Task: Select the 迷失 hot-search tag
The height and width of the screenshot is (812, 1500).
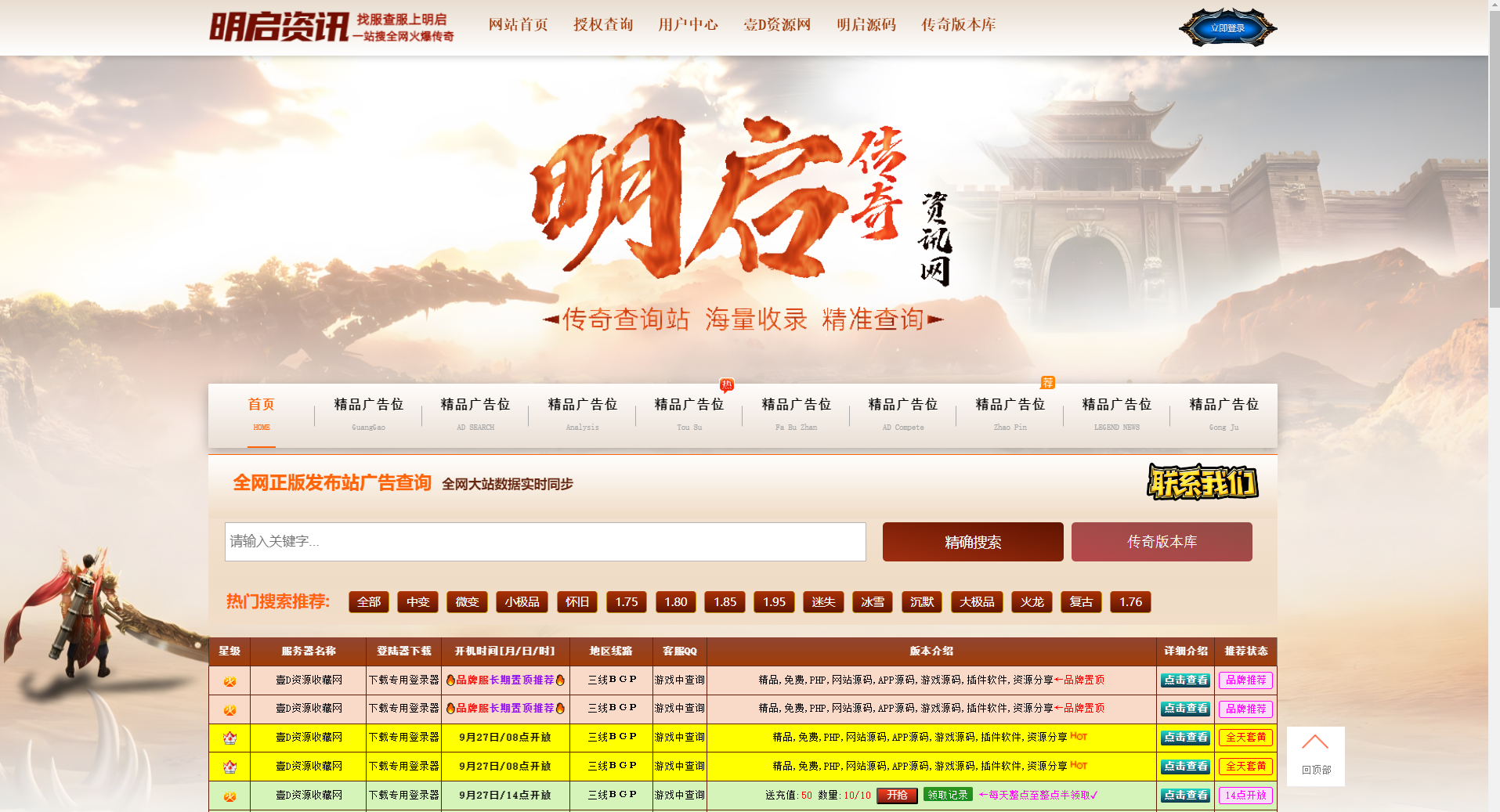Action: 823,602
